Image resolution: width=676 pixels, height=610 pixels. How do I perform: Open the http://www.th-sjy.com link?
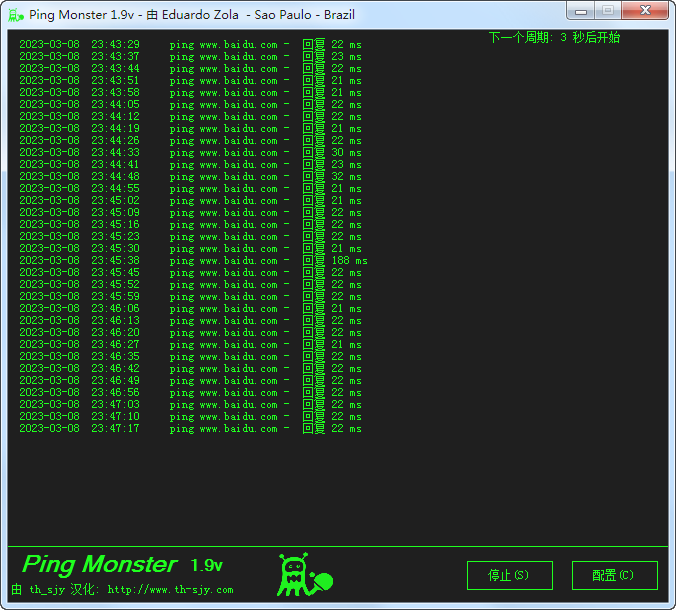pyautogui.click(x=170, y=590)
